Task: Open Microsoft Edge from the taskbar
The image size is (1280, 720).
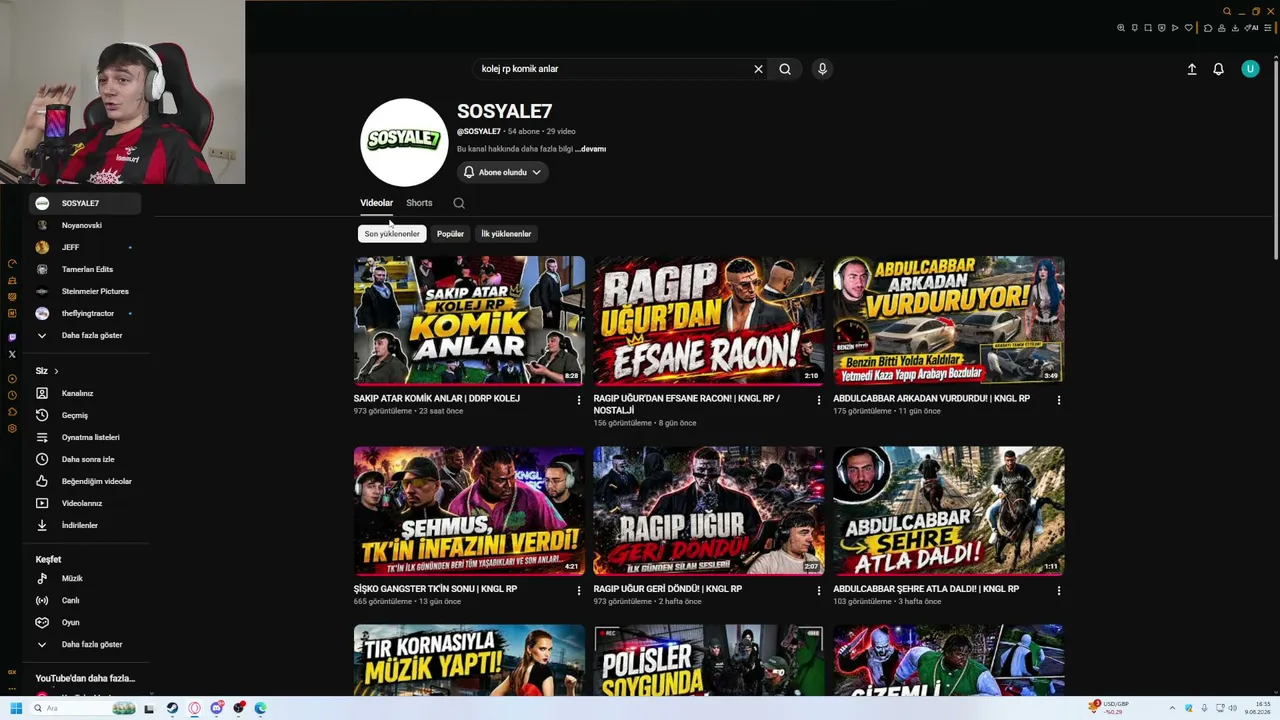Action: (x=260, y=708)
